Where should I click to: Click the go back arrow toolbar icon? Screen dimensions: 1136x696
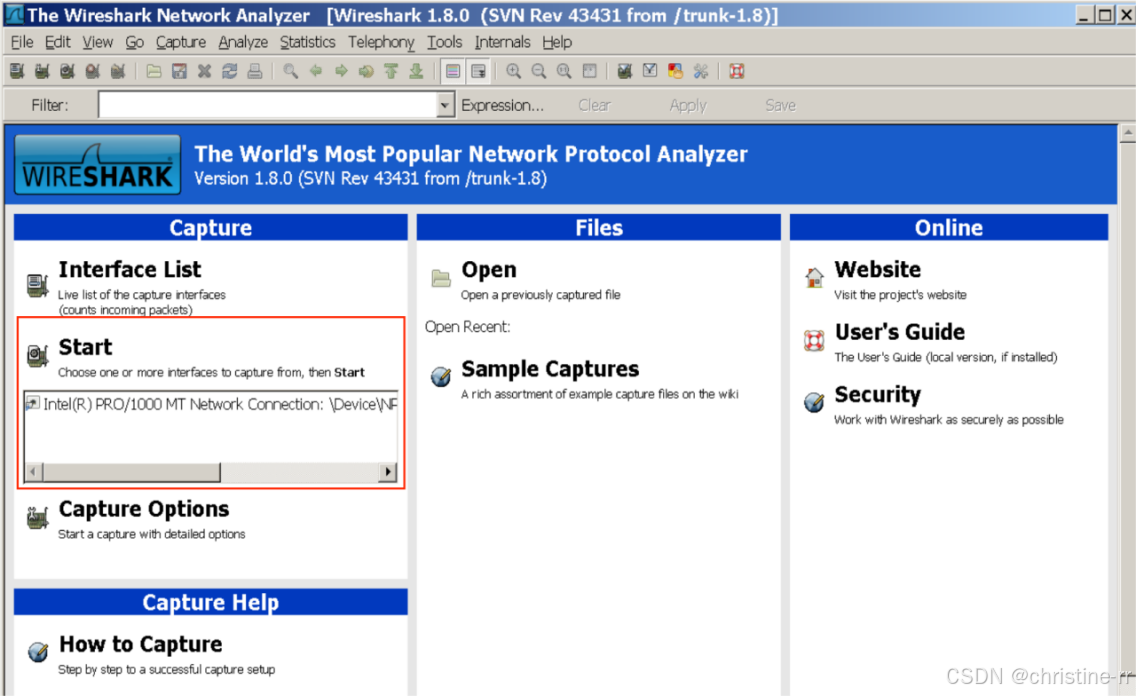(x=316, y=71)
